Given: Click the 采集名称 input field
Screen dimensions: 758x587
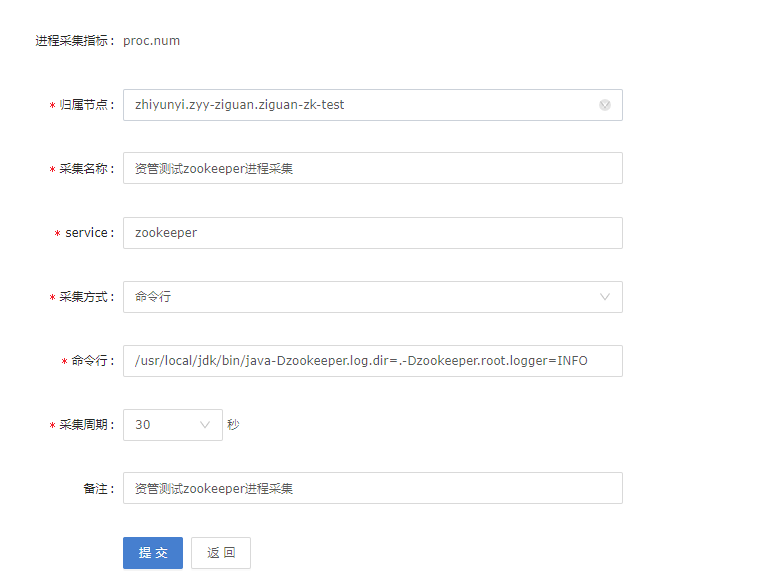Looking at the screenshot, I should coord(373,168).
